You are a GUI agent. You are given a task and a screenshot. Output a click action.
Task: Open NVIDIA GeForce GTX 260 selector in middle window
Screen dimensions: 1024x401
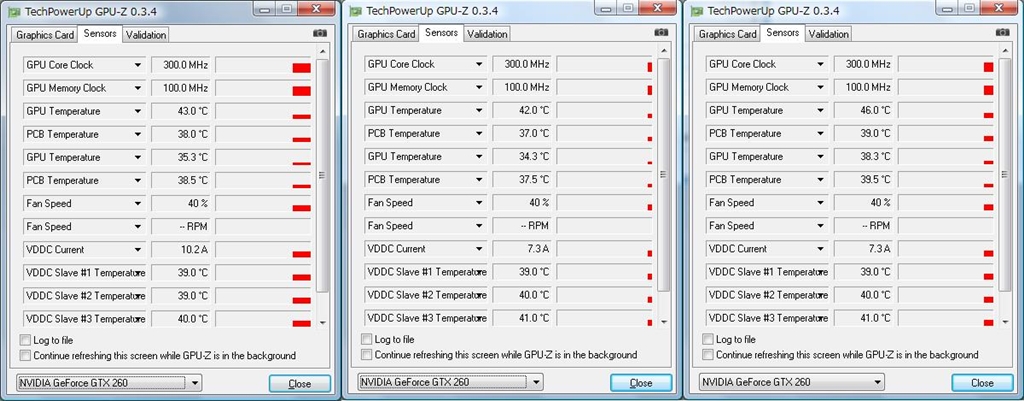[x=451, y=383]
